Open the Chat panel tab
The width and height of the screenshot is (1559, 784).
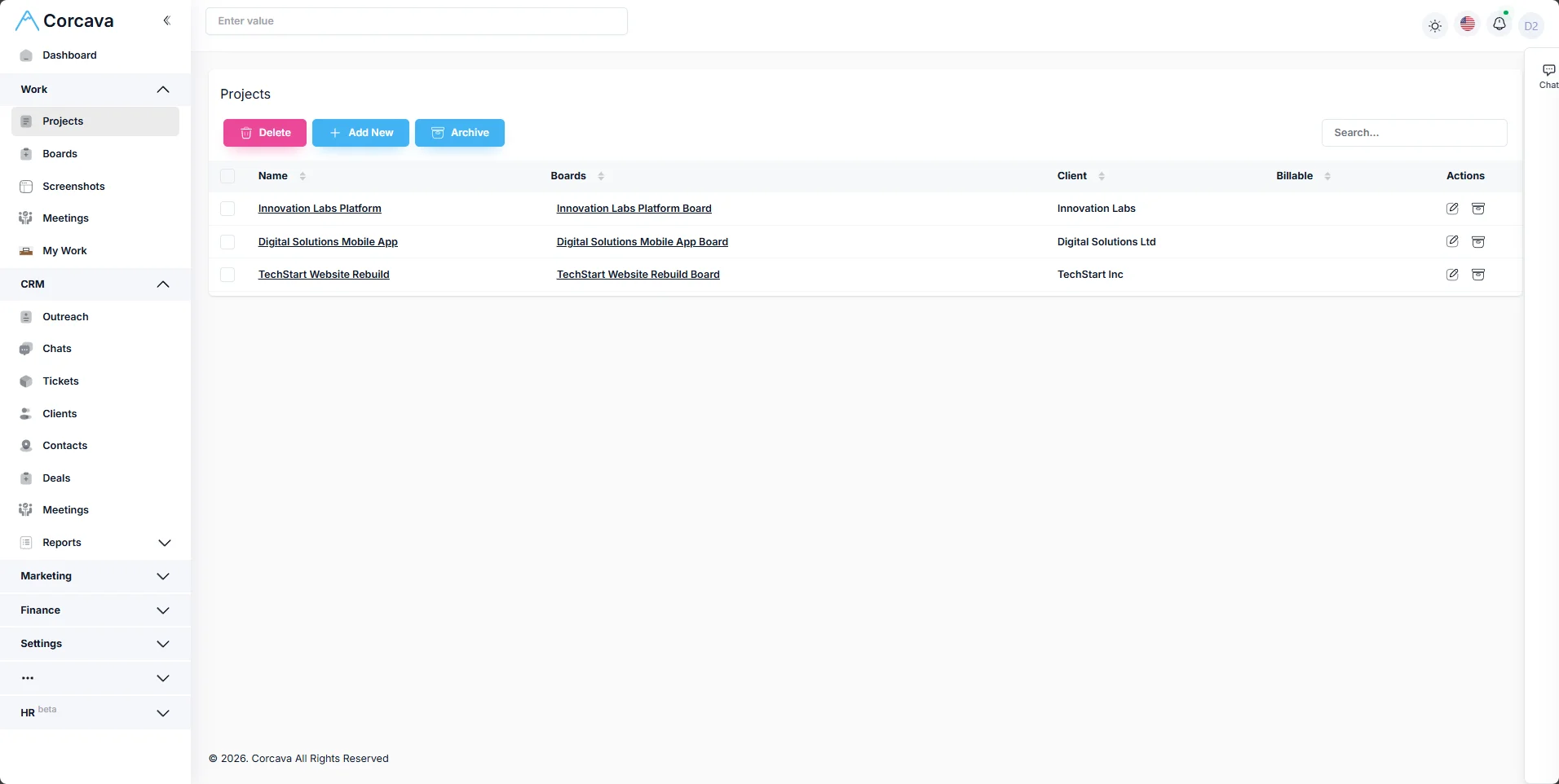click(x=1547, y=76)
